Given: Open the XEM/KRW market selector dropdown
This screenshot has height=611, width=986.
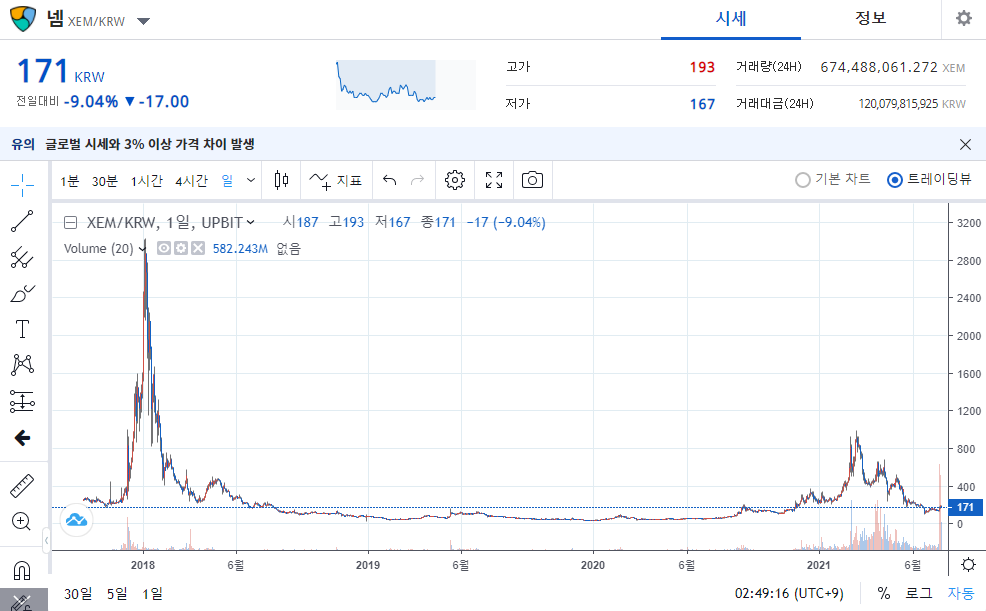Looking at the screenshot, I should [143, 21].
